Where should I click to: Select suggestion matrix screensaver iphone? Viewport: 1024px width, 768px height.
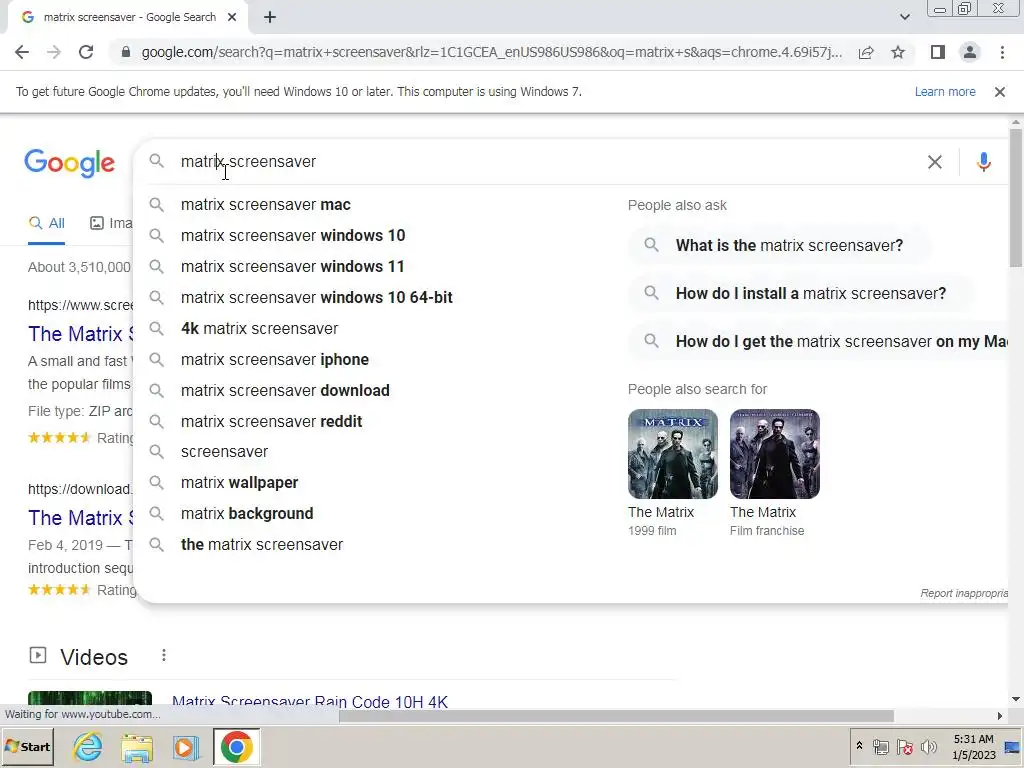coord(274,360)
